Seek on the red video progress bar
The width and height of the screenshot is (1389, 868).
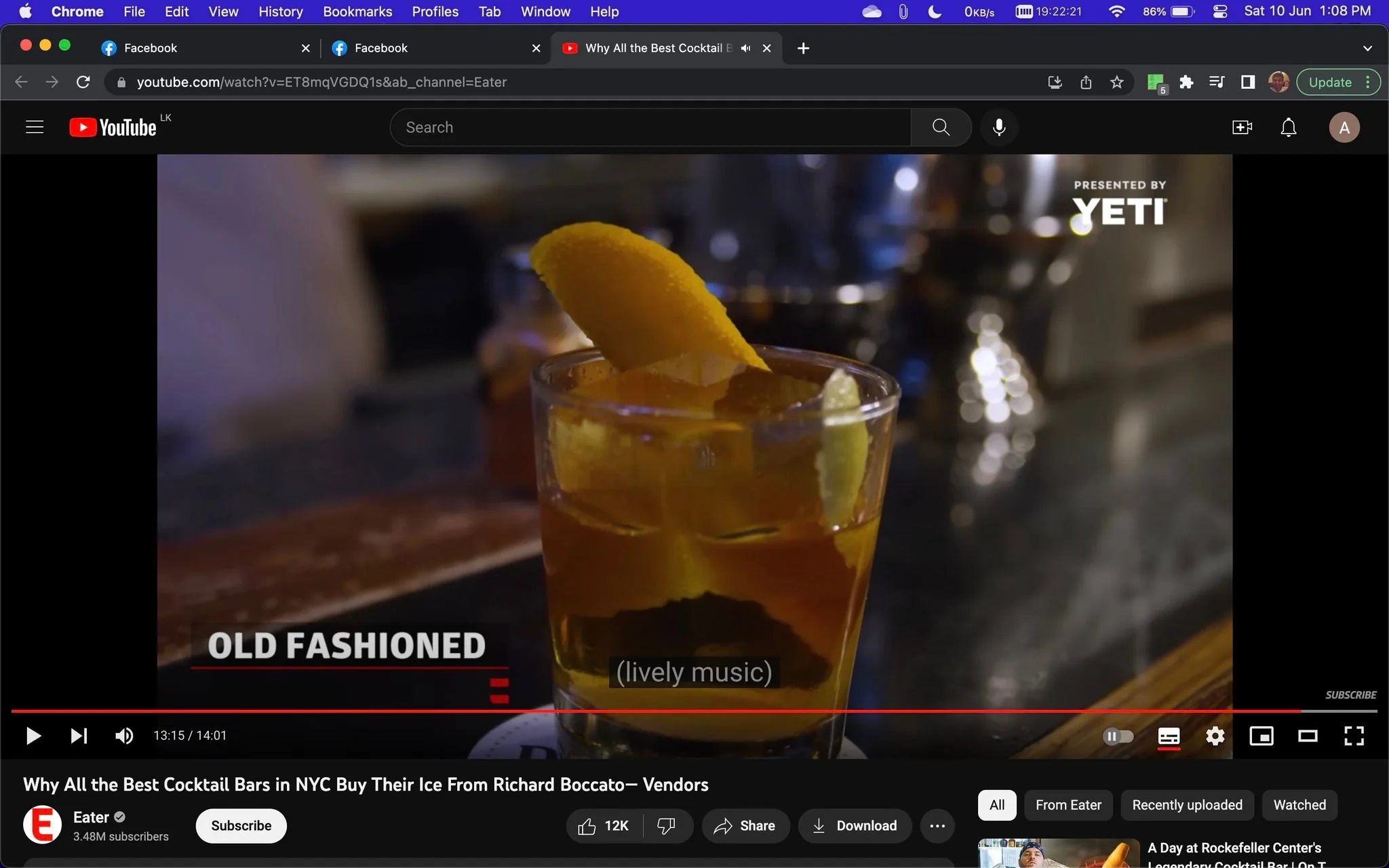coord(694,711)
